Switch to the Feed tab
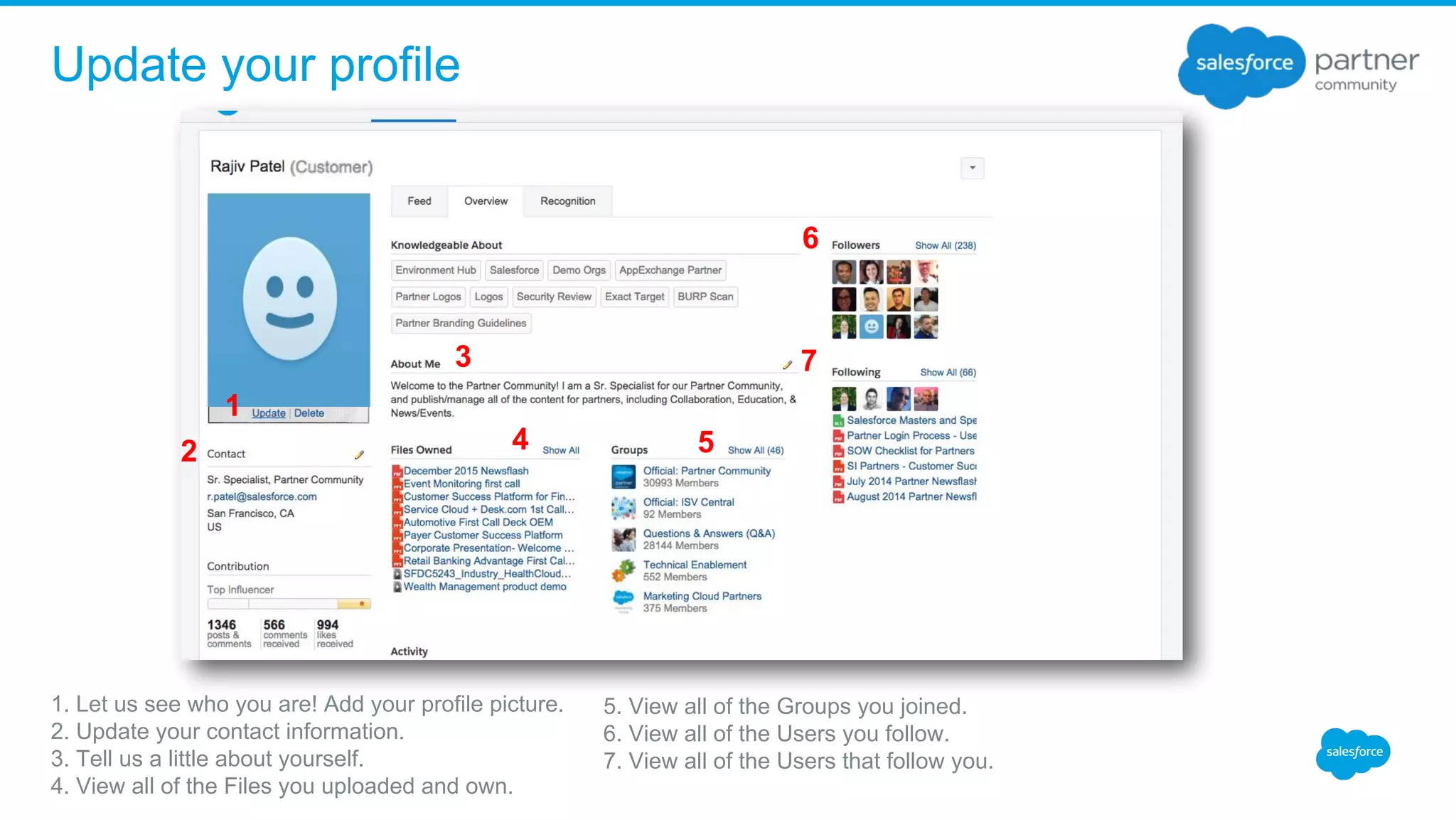This screenshot has width=1456, height=820. pos(419,201)
